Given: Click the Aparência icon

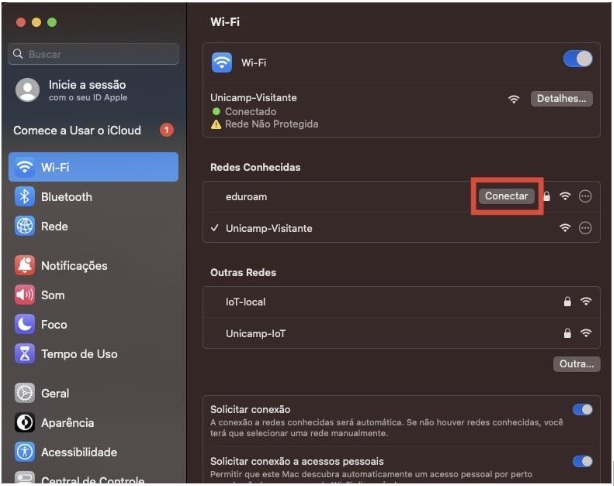Looking at the screenshot, I should pos(24,423).
